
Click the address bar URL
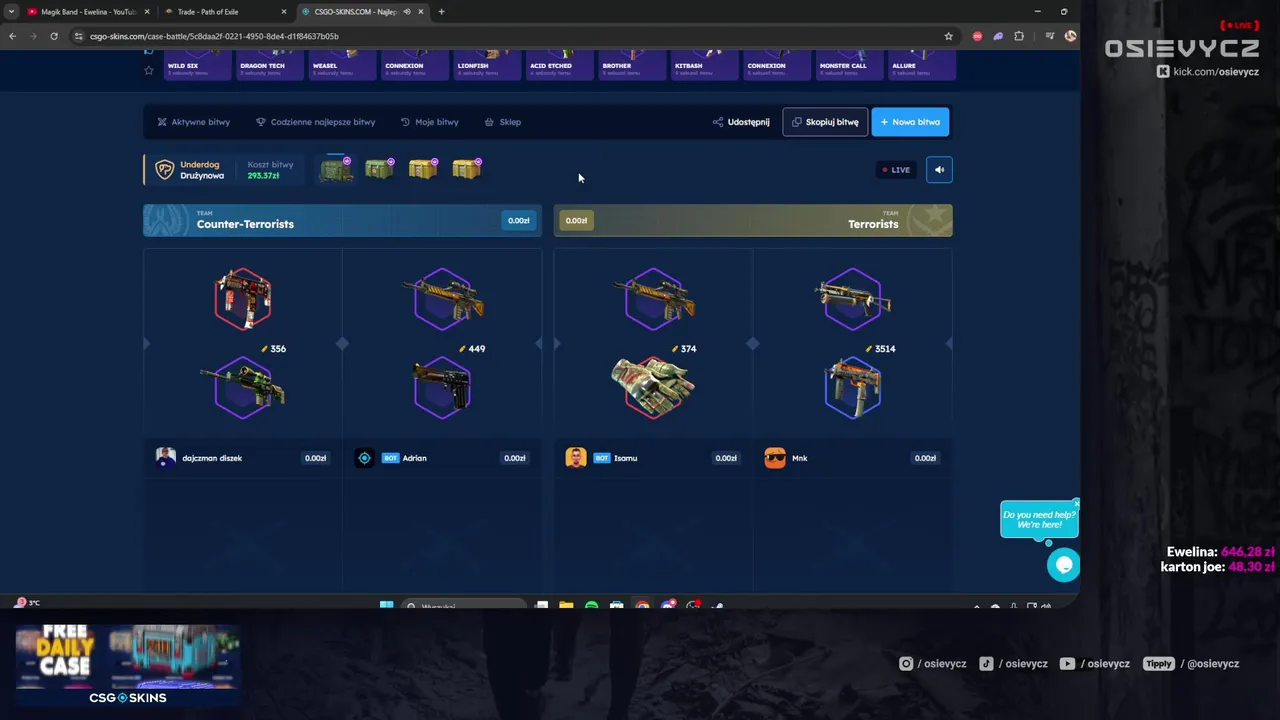click(214, 36)
